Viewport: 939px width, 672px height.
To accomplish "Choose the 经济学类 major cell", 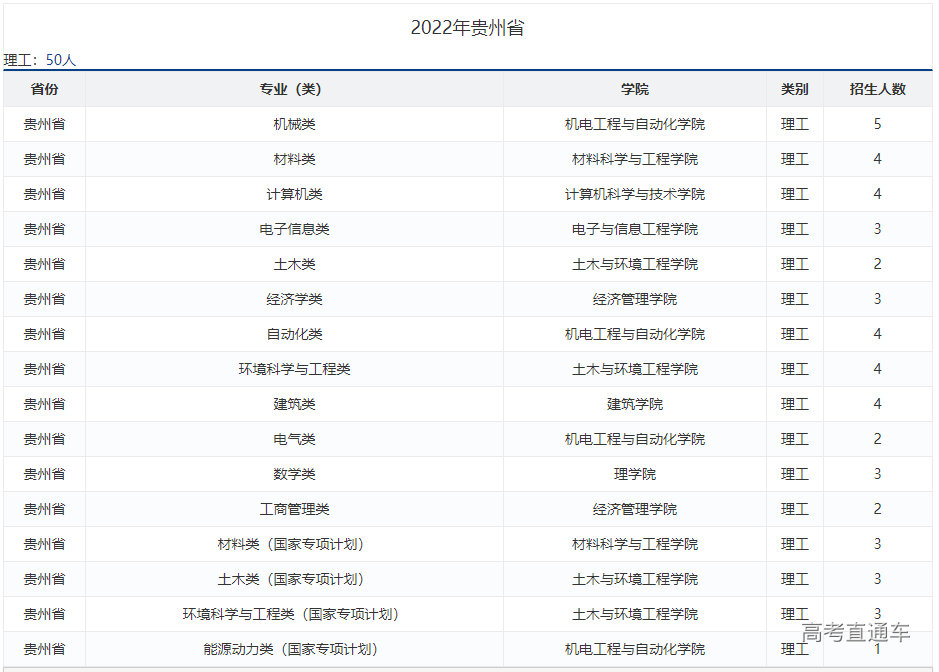I will (x=294, y=299).
